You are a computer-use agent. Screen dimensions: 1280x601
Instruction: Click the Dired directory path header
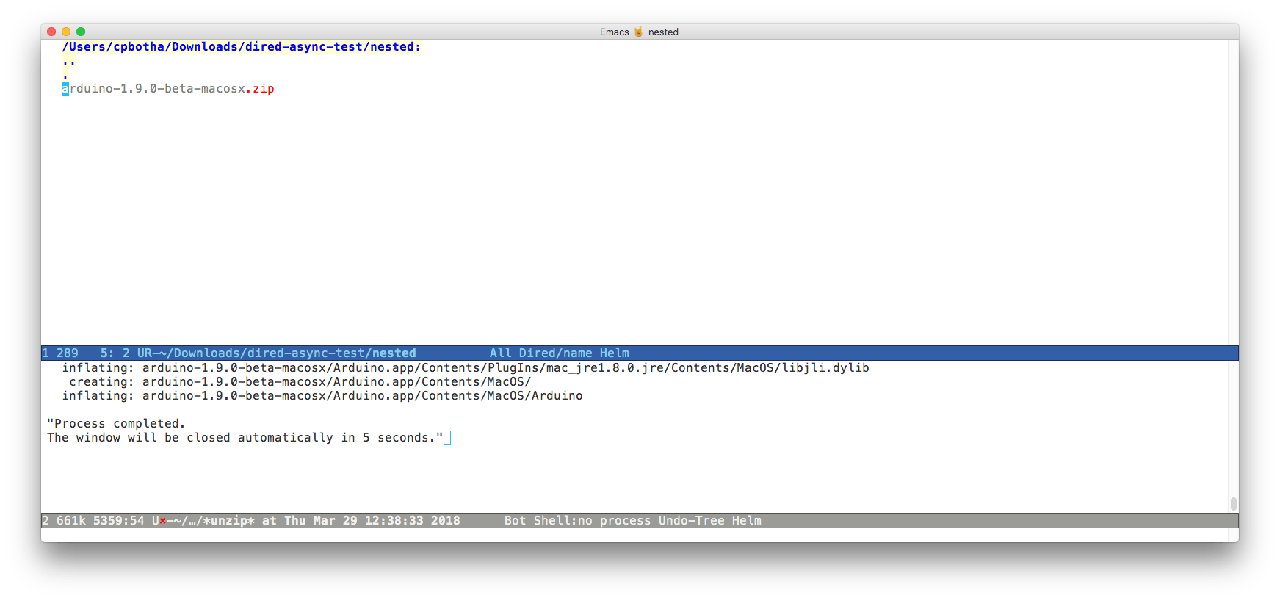(241, 47)
